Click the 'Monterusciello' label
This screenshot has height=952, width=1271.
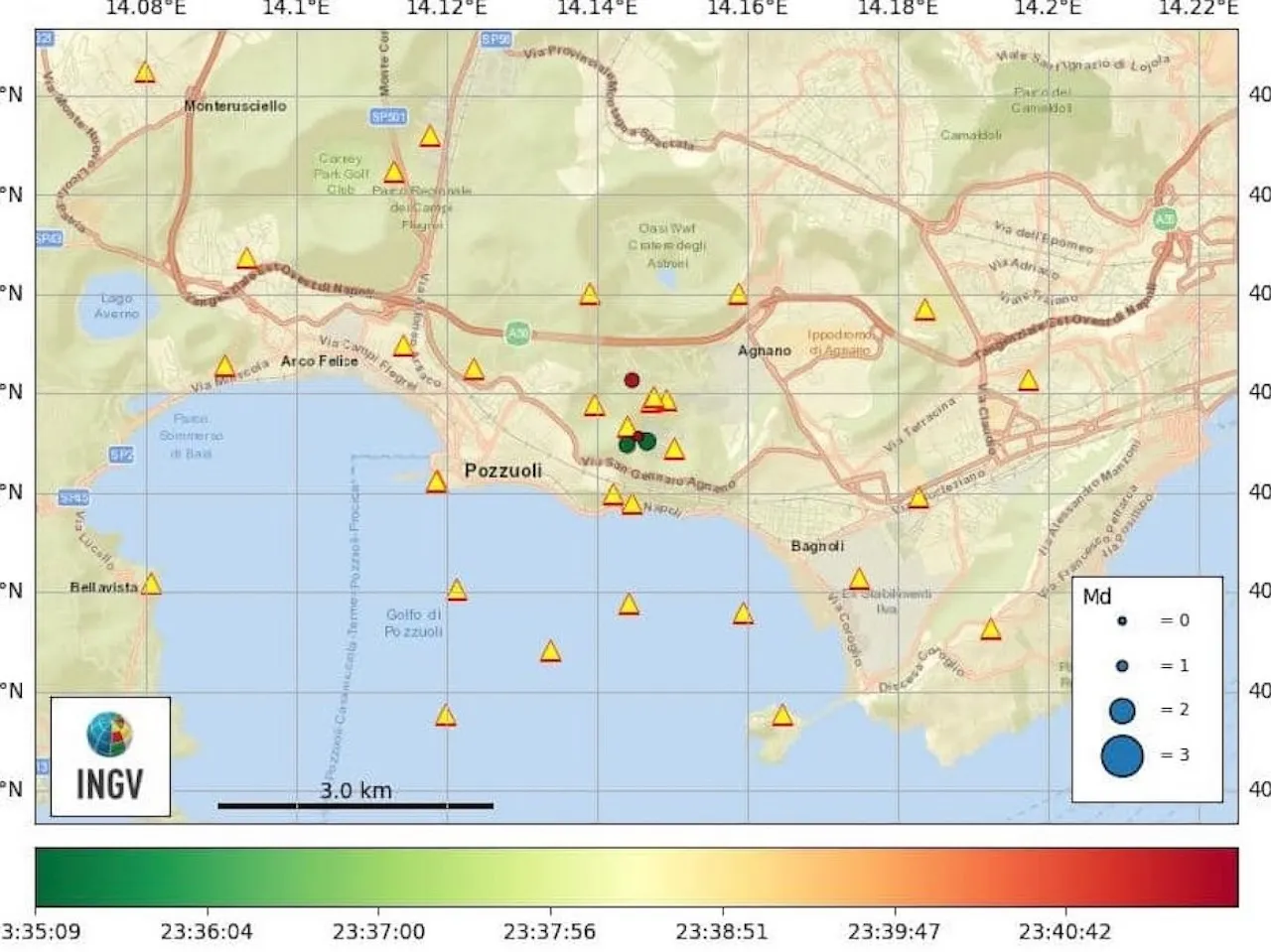(x=235, y=105)
